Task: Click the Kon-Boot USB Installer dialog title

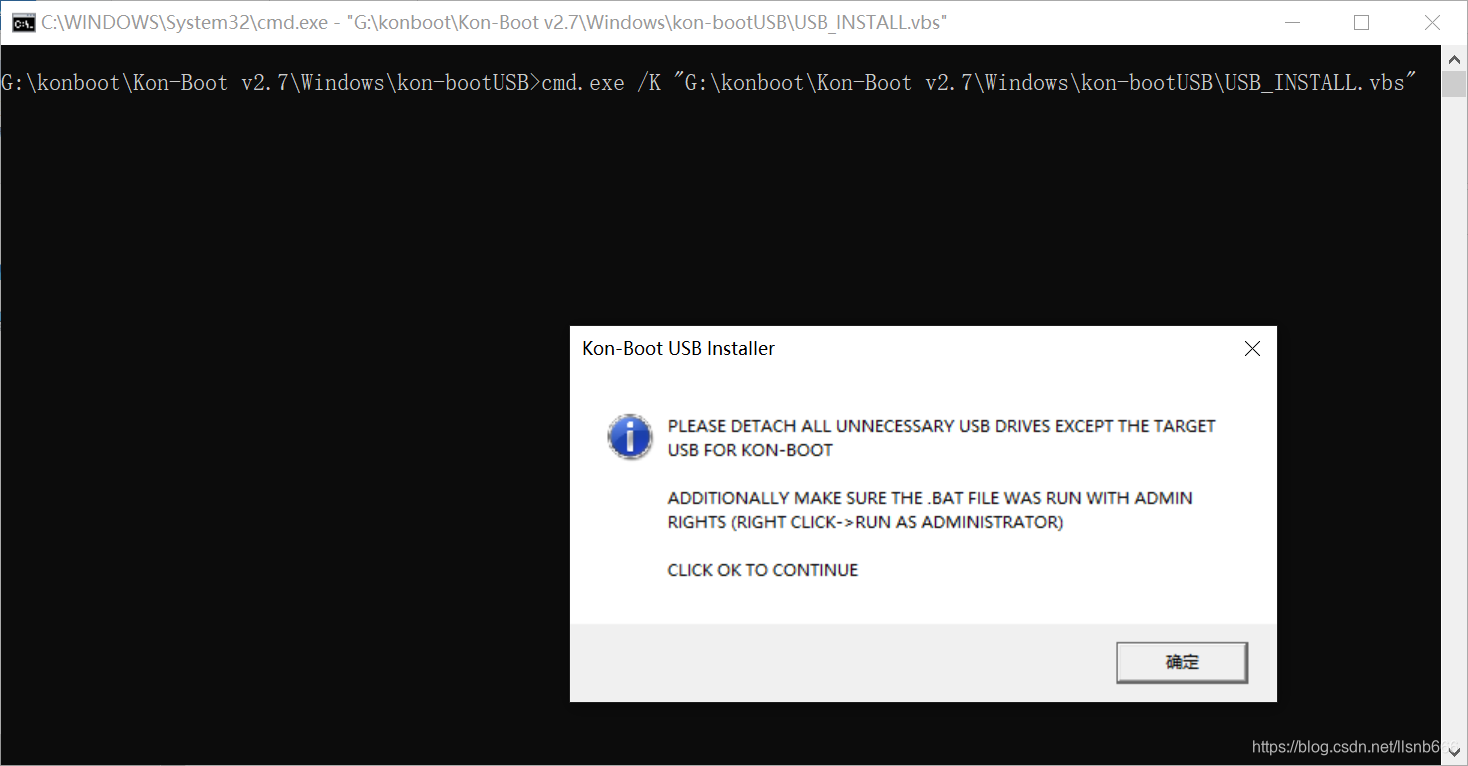Action: pyautogui.click(x=678, y=348)
